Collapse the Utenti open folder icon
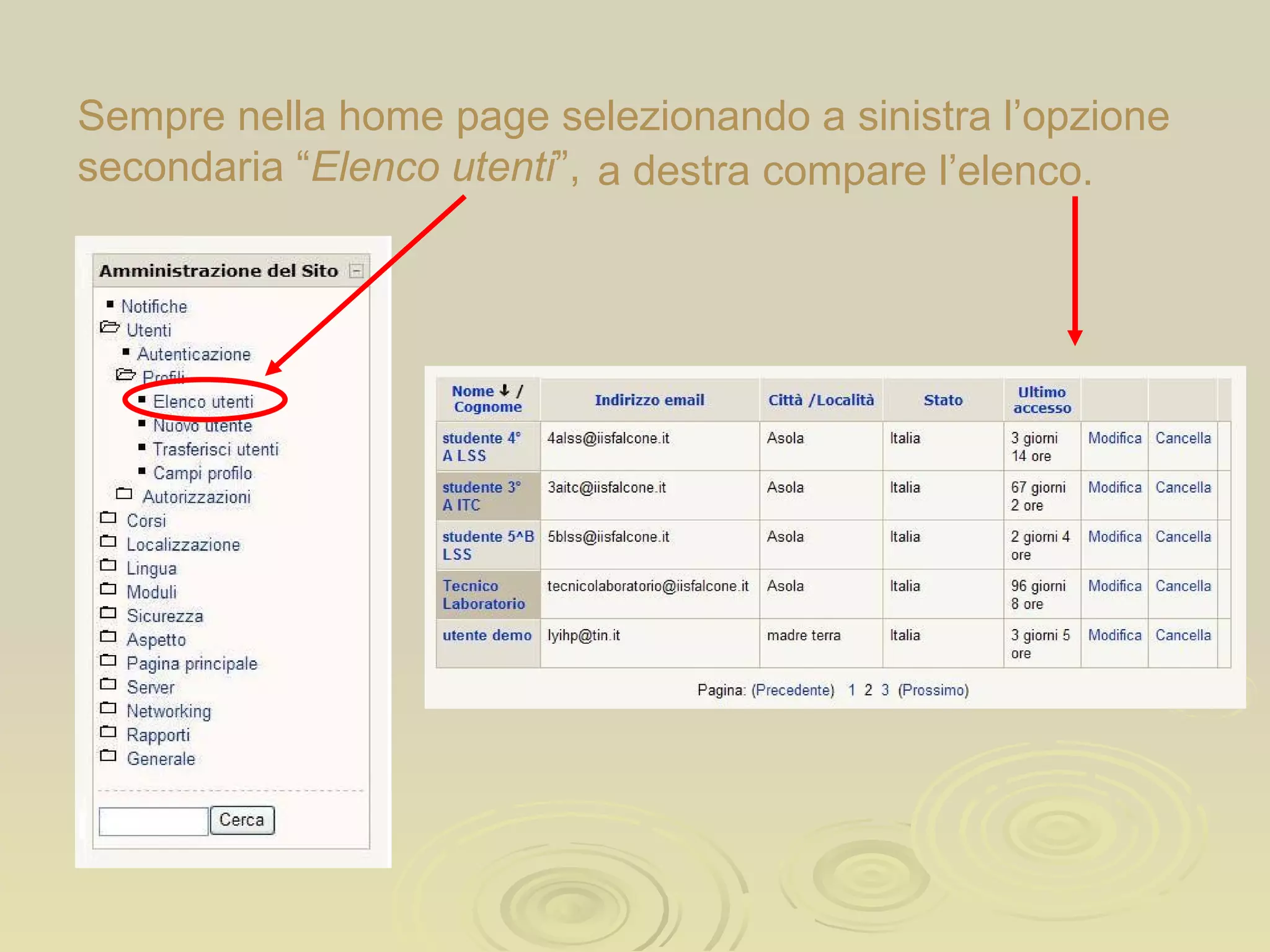This screenshot has height=952, width=1270. click(110, 328)
